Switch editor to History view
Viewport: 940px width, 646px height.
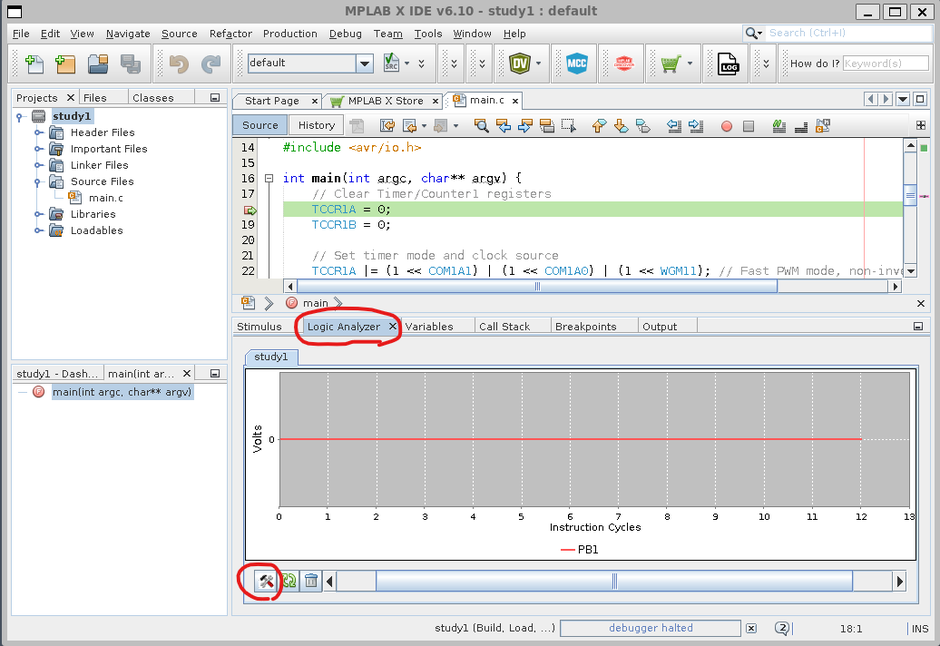coord(316,125)
